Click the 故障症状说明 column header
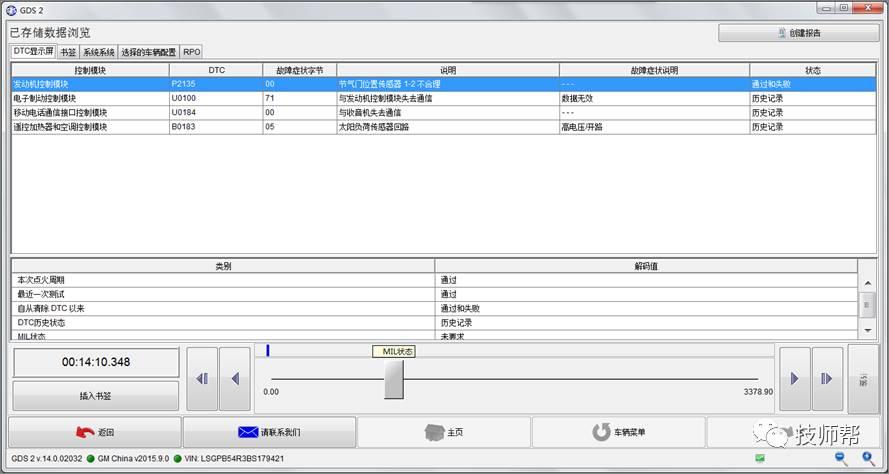The height and width of the screenshot is (474, 889). 654,70
